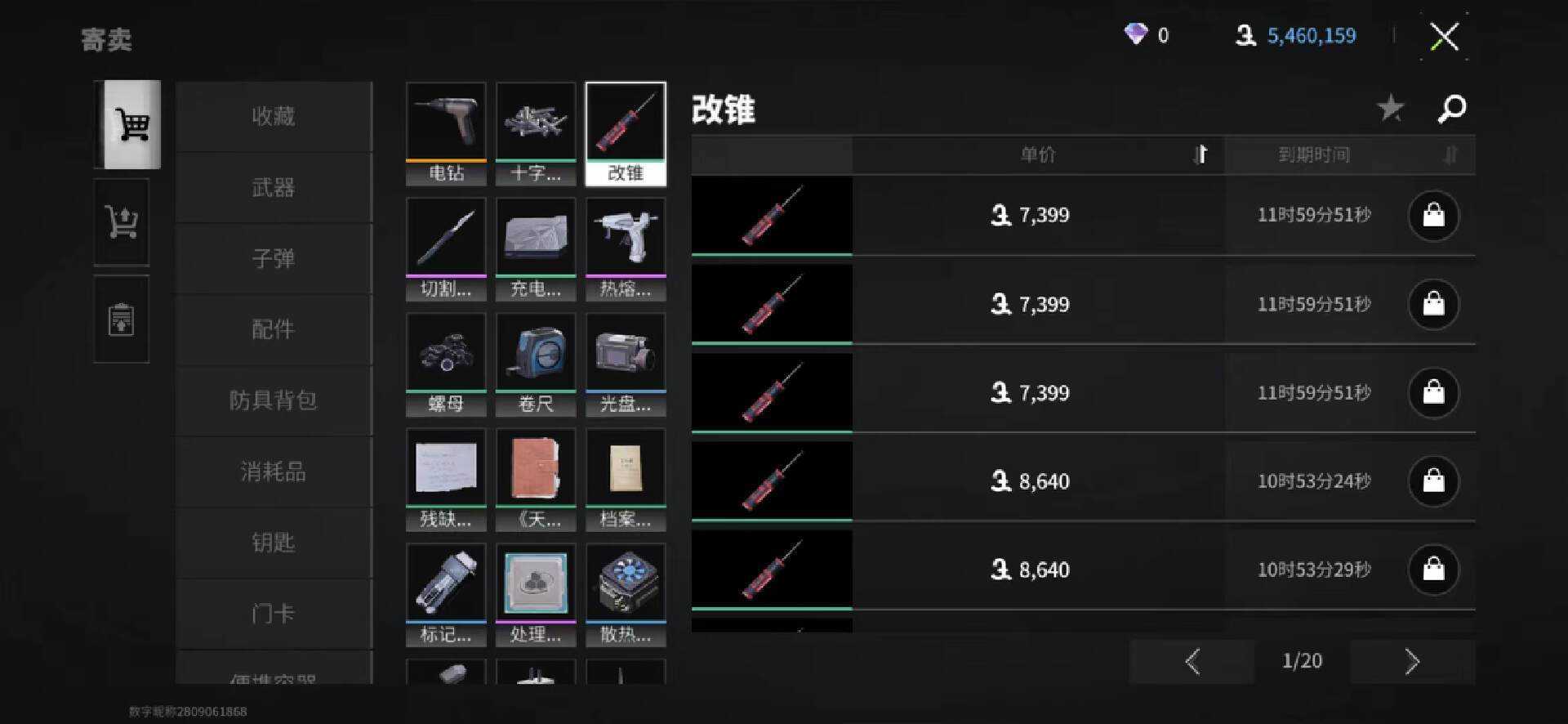Favorite 改锥 with the star icon
The width and height of the screenshot is (1568, 724).
[1390, 108]
